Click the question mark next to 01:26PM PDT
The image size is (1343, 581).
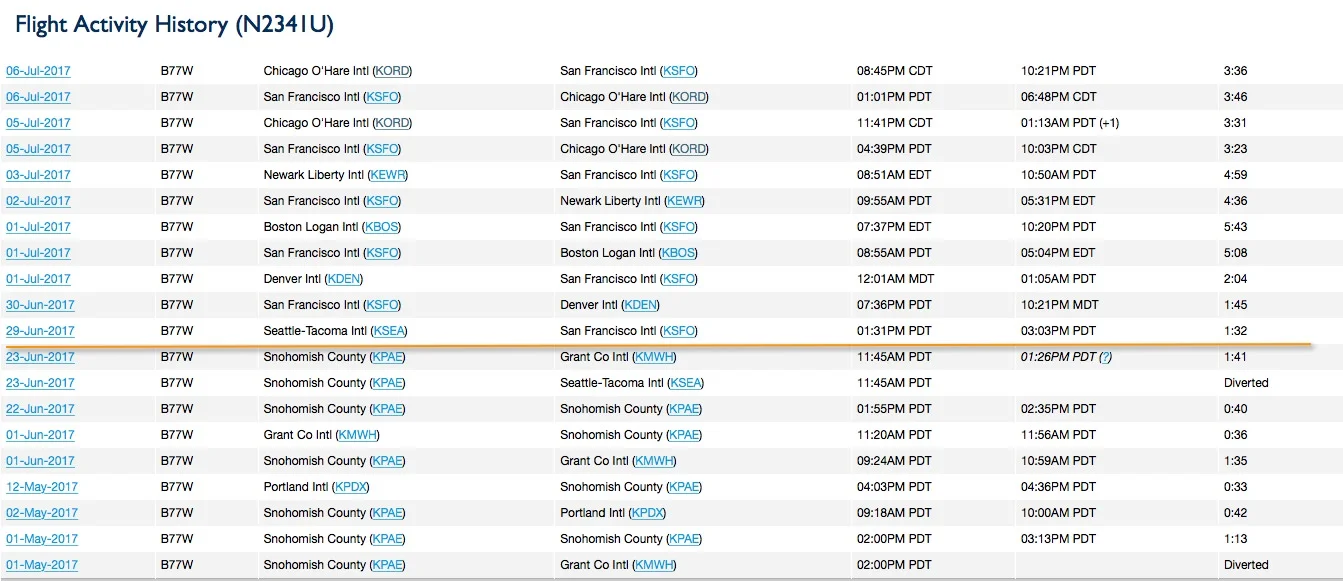click(x=1105, y=357)
